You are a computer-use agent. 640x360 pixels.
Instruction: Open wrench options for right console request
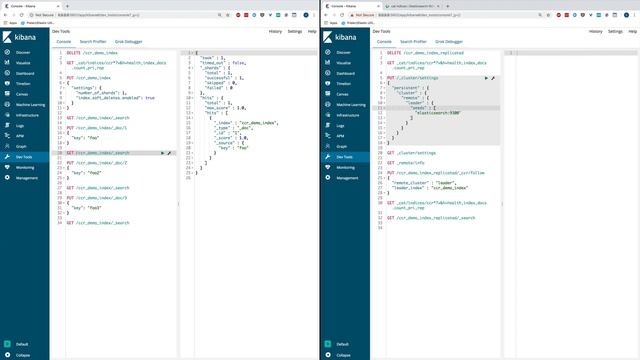[x=493, y=78]
